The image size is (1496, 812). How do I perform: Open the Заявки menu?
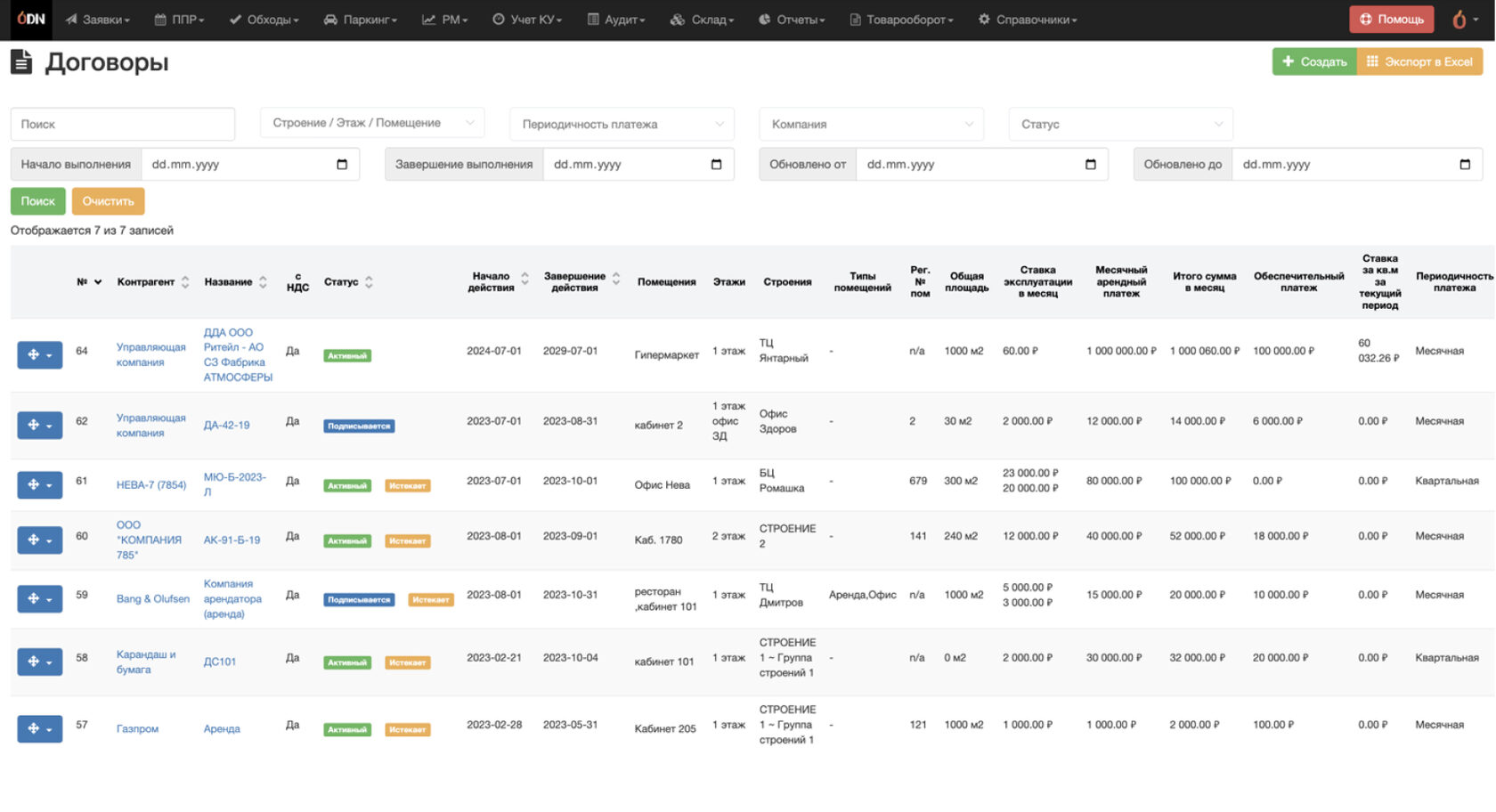point(97,20)
